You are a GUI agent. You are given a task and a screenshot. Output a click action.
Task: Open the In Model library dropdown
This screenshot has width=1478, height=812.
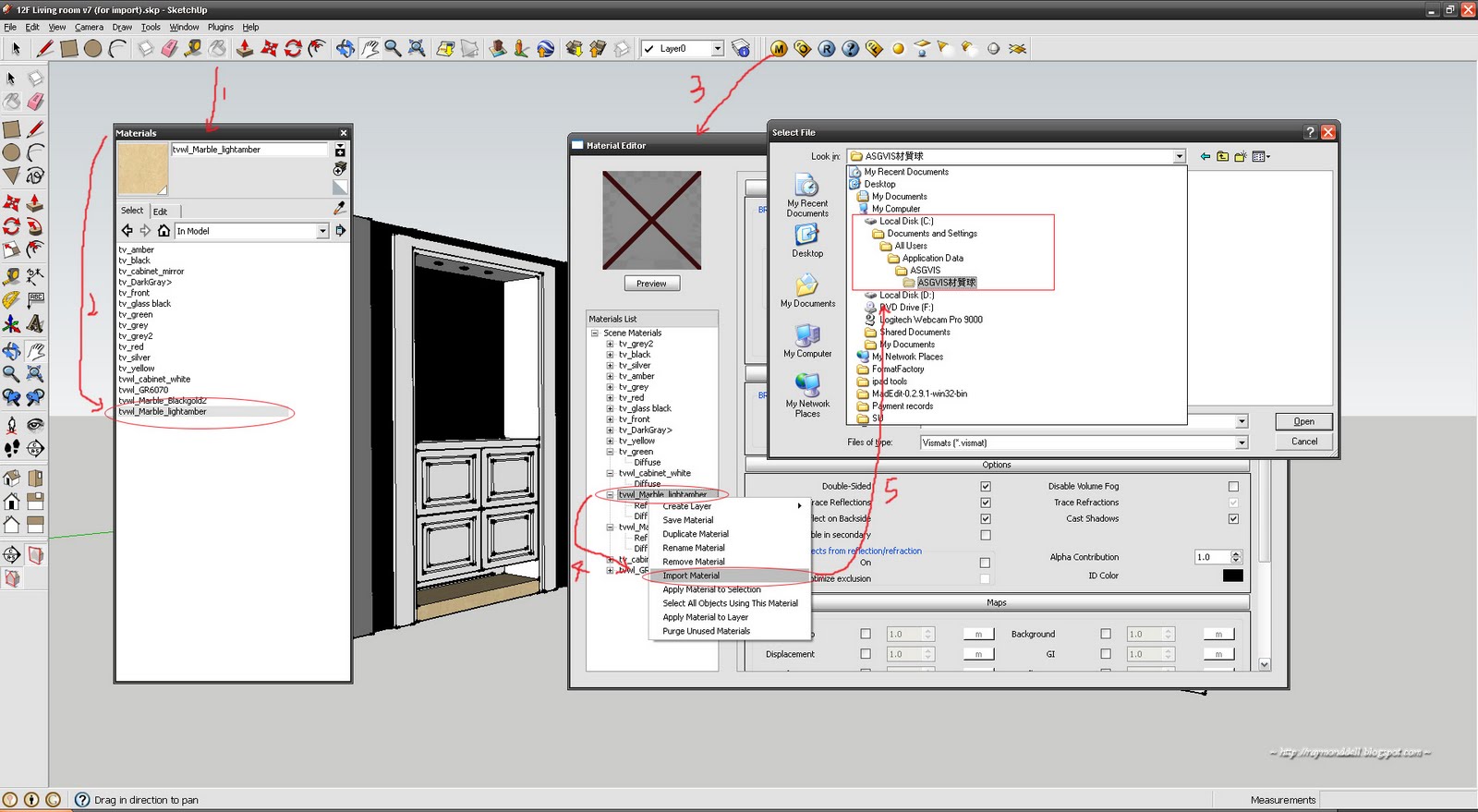point(322,231)
